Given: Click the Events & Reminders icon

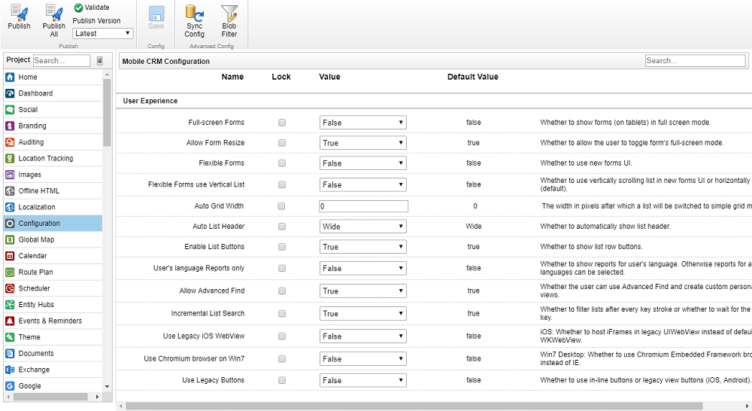Looking at the screenshot, I should tap(10, 321).
